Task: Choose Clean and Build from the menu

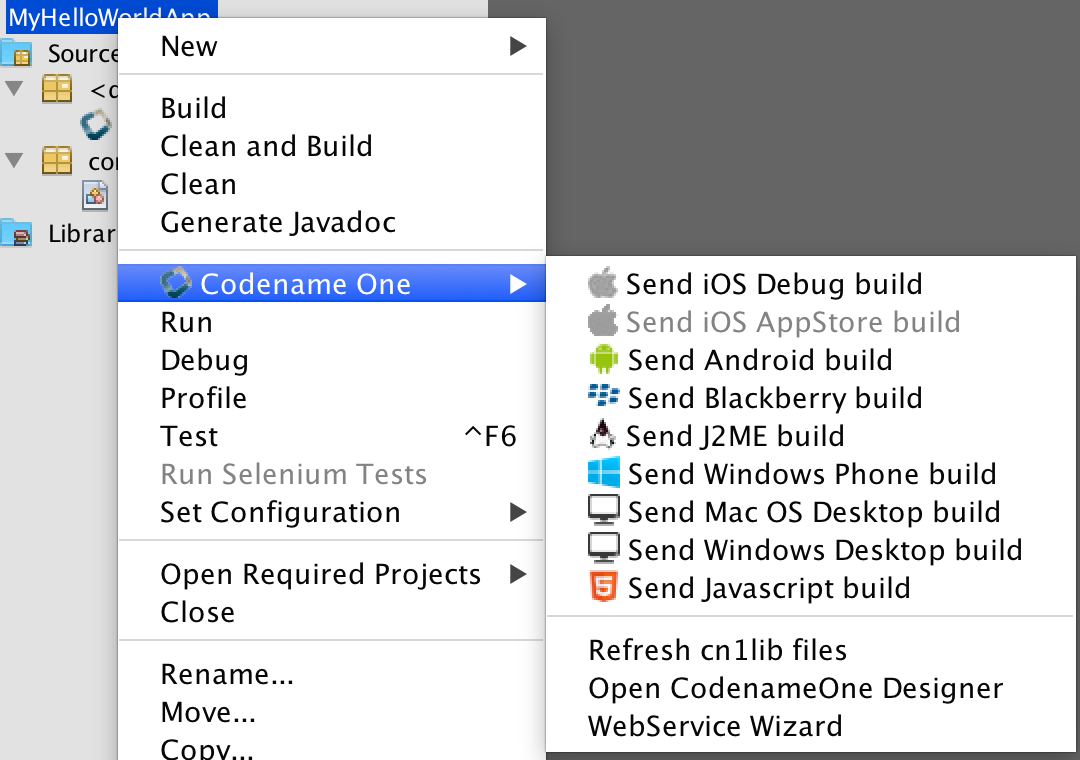Action: (266, 146)
